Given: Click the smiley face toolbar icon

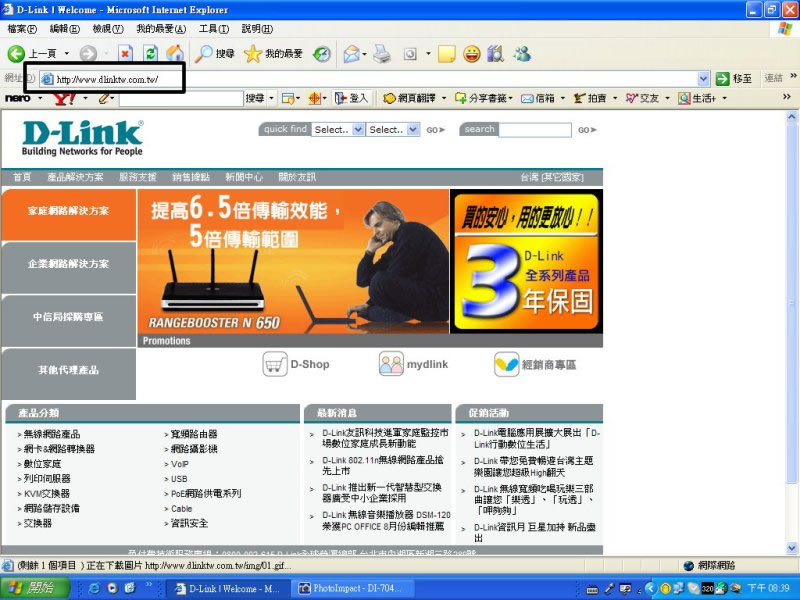Looking at the screenshot, I should coord(472,54).
